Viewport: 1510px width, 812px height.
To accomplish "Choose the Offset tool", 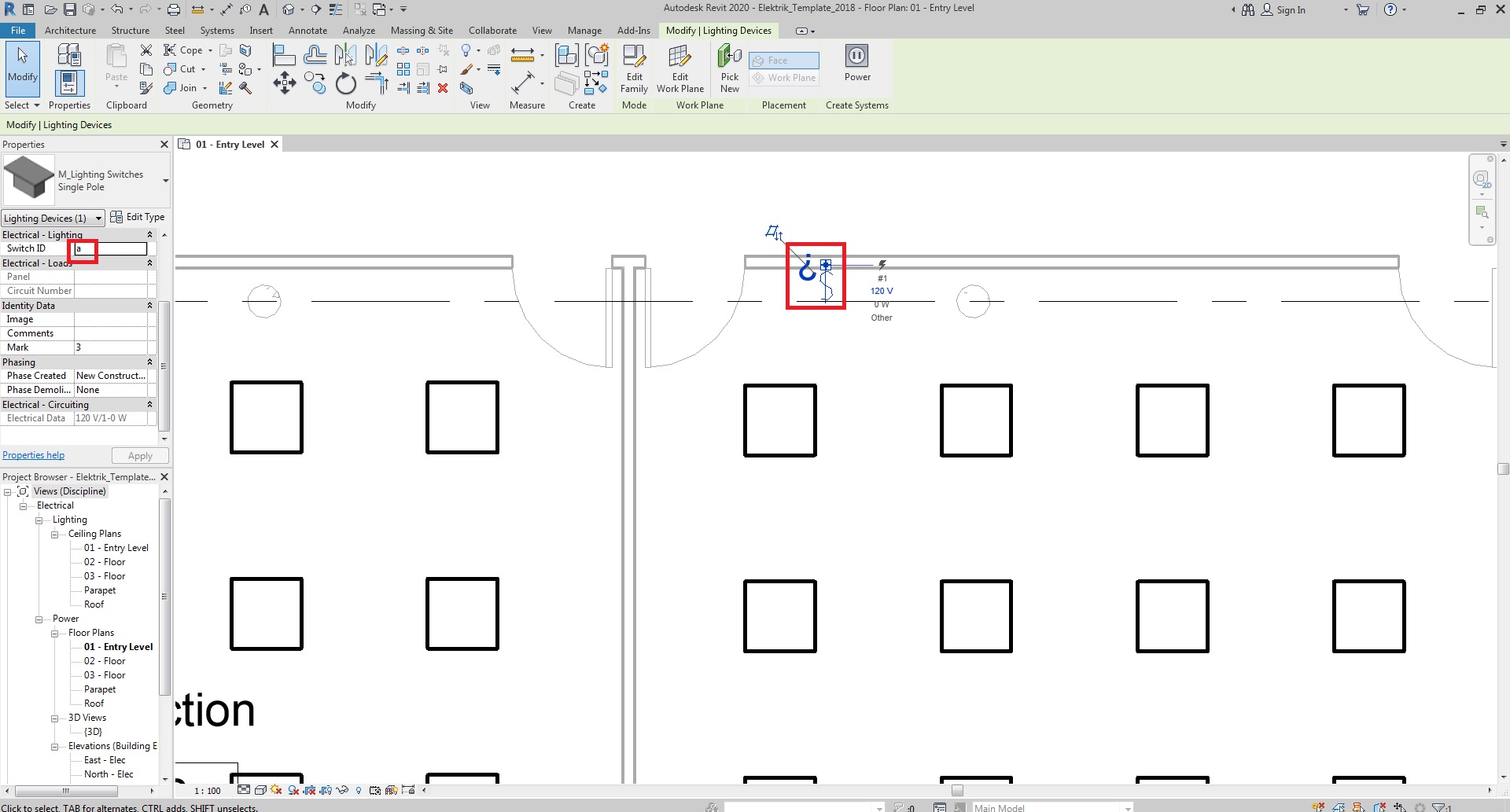I will (x=315, y=54).
